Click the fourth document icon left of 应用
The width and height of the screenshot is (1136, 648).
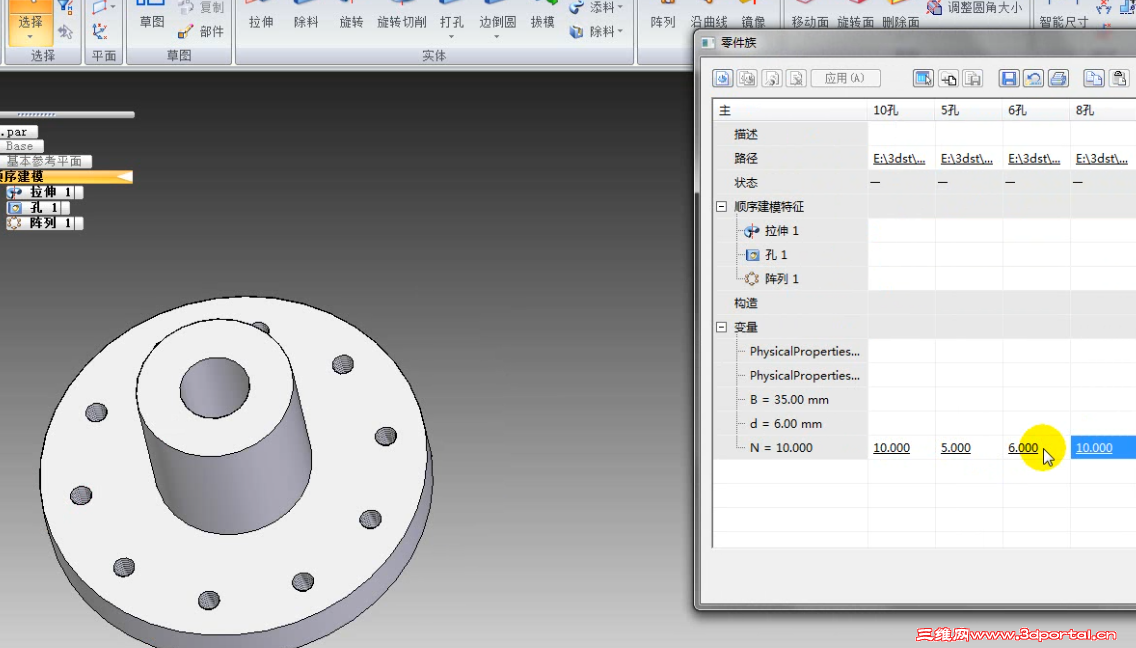pyautogui.click(x=796, y=78)
